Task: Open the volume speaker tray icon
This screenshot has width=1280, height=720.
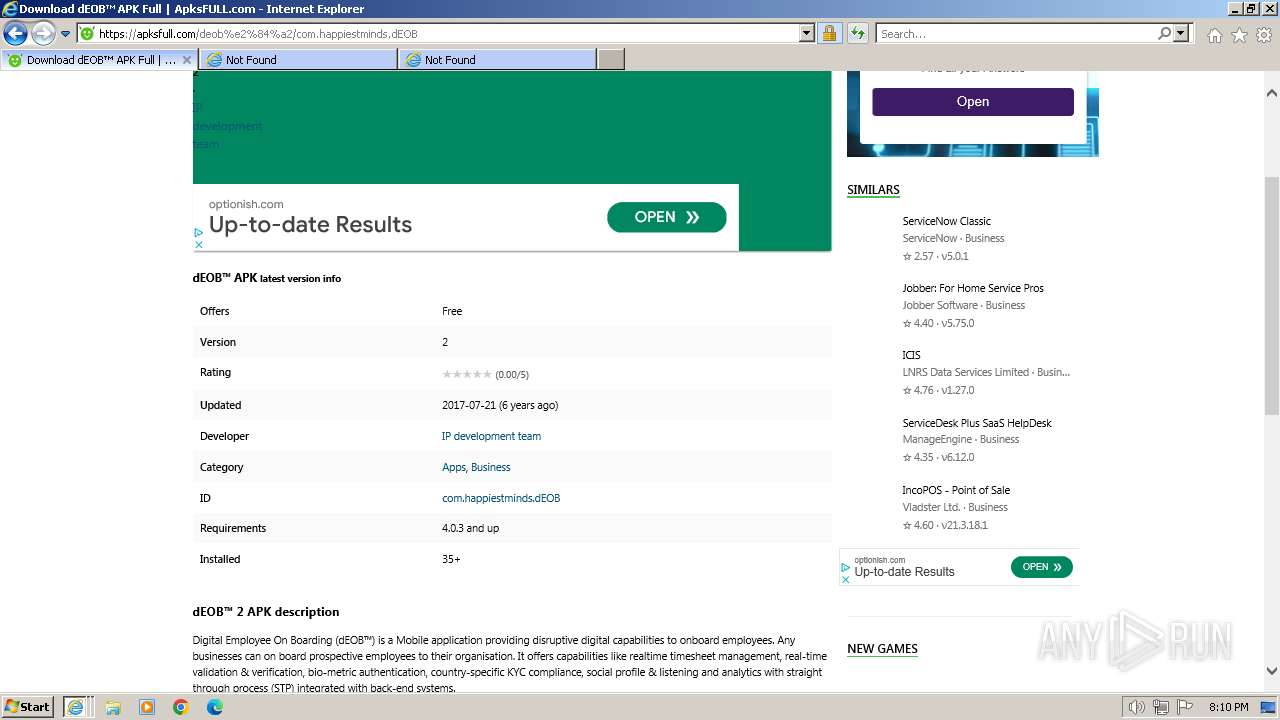Action: pyautogui.click(x=1137, y=707)
